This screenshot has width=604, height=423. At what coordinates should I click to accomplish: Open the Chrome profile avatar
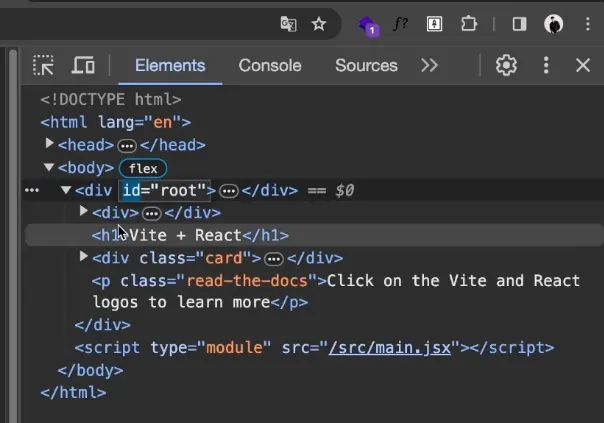coord(554,24)
